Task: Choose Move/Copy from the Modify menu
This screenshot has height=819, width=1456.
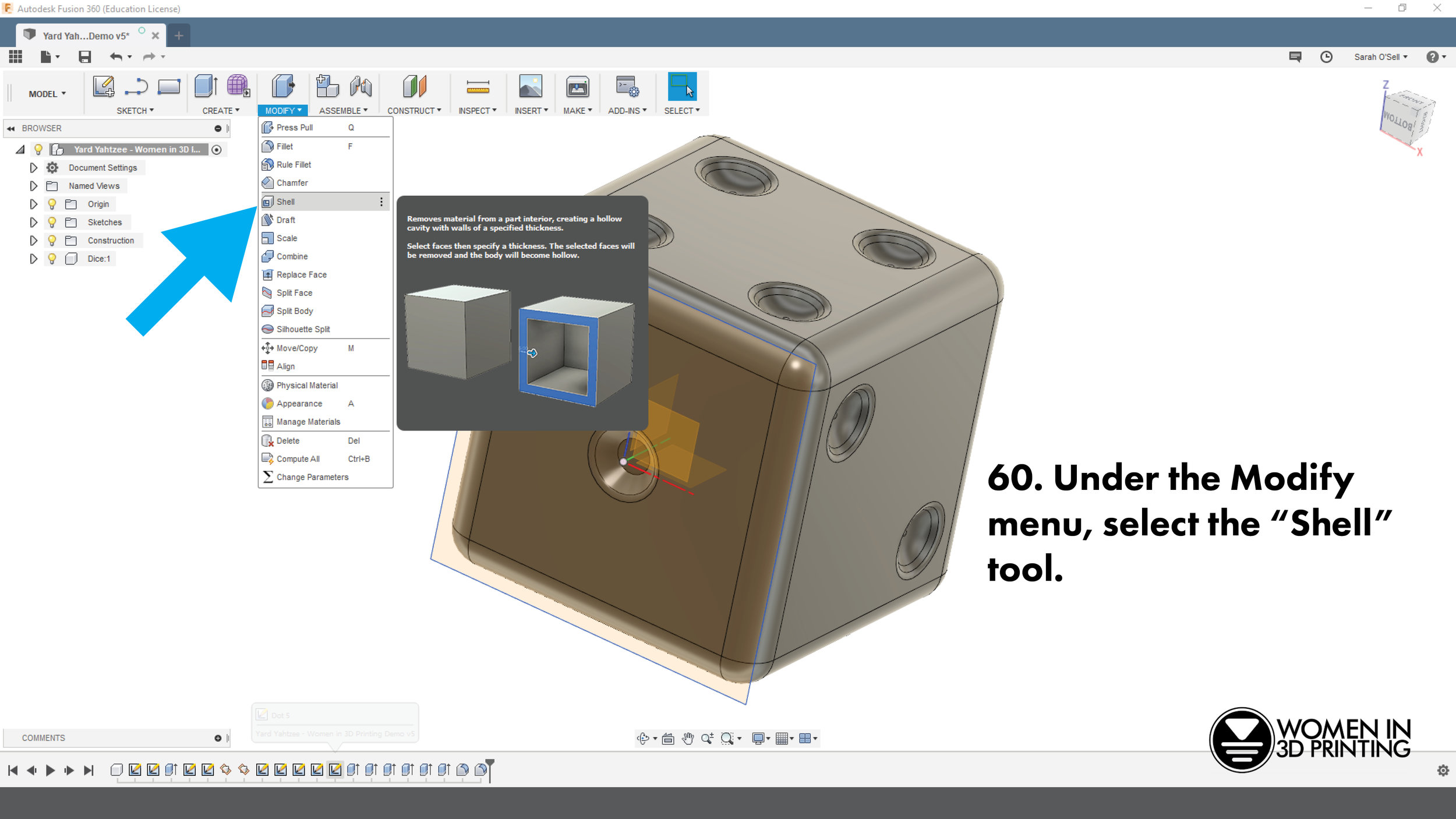Action: [325, 348]
